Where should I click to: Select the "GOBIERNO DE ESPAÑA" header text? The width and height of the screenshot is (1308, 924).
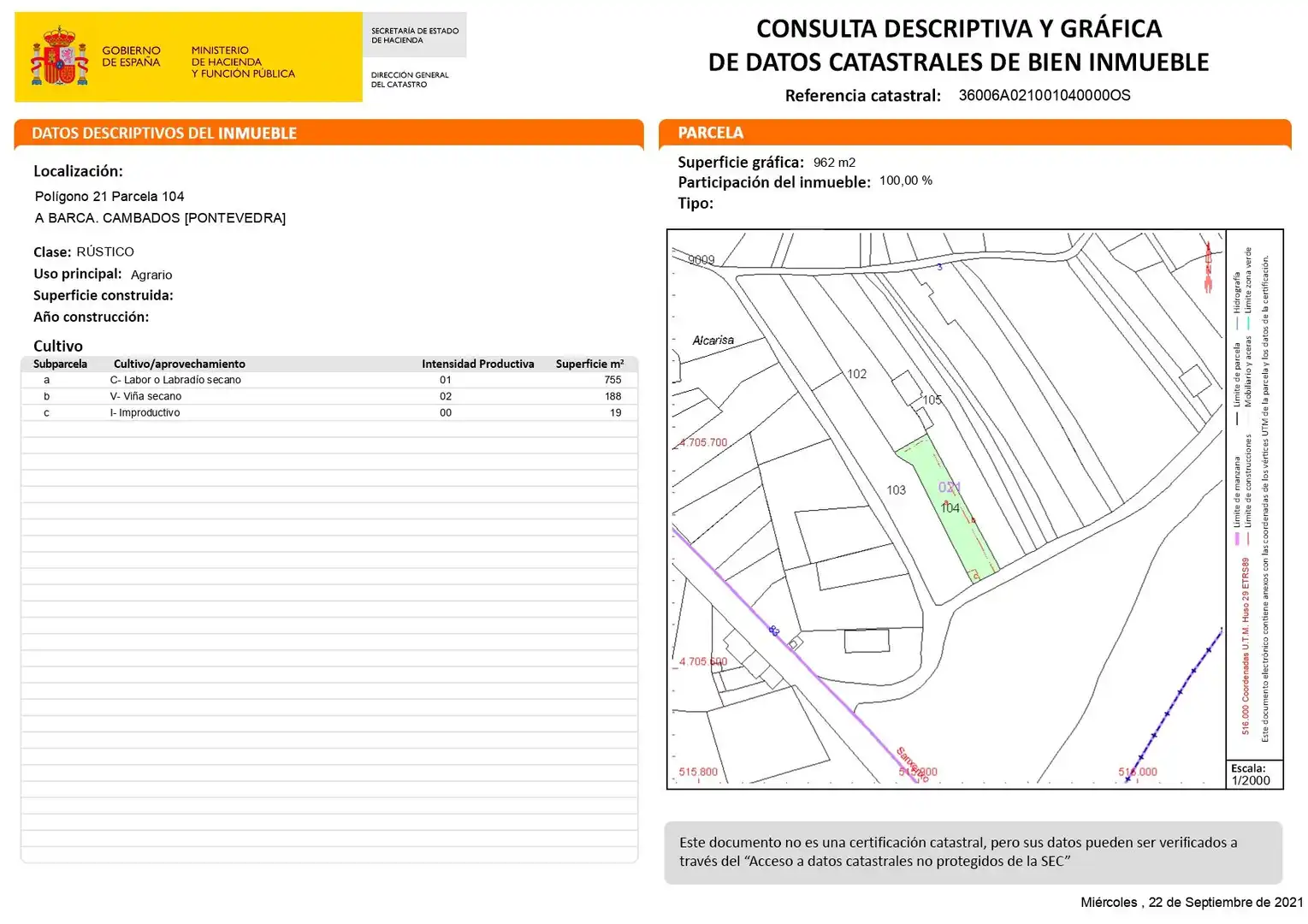tap(131, 56)
